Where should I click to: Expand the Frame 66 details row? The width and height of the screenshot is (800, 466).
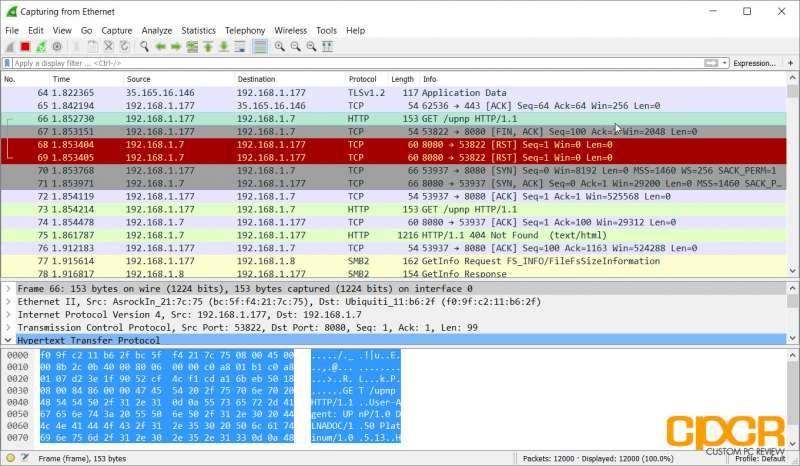point(8,289)
